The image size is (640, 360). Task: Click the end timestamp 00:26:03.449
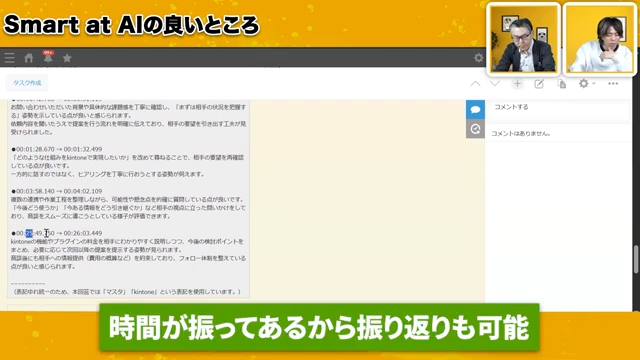(83, 233)
